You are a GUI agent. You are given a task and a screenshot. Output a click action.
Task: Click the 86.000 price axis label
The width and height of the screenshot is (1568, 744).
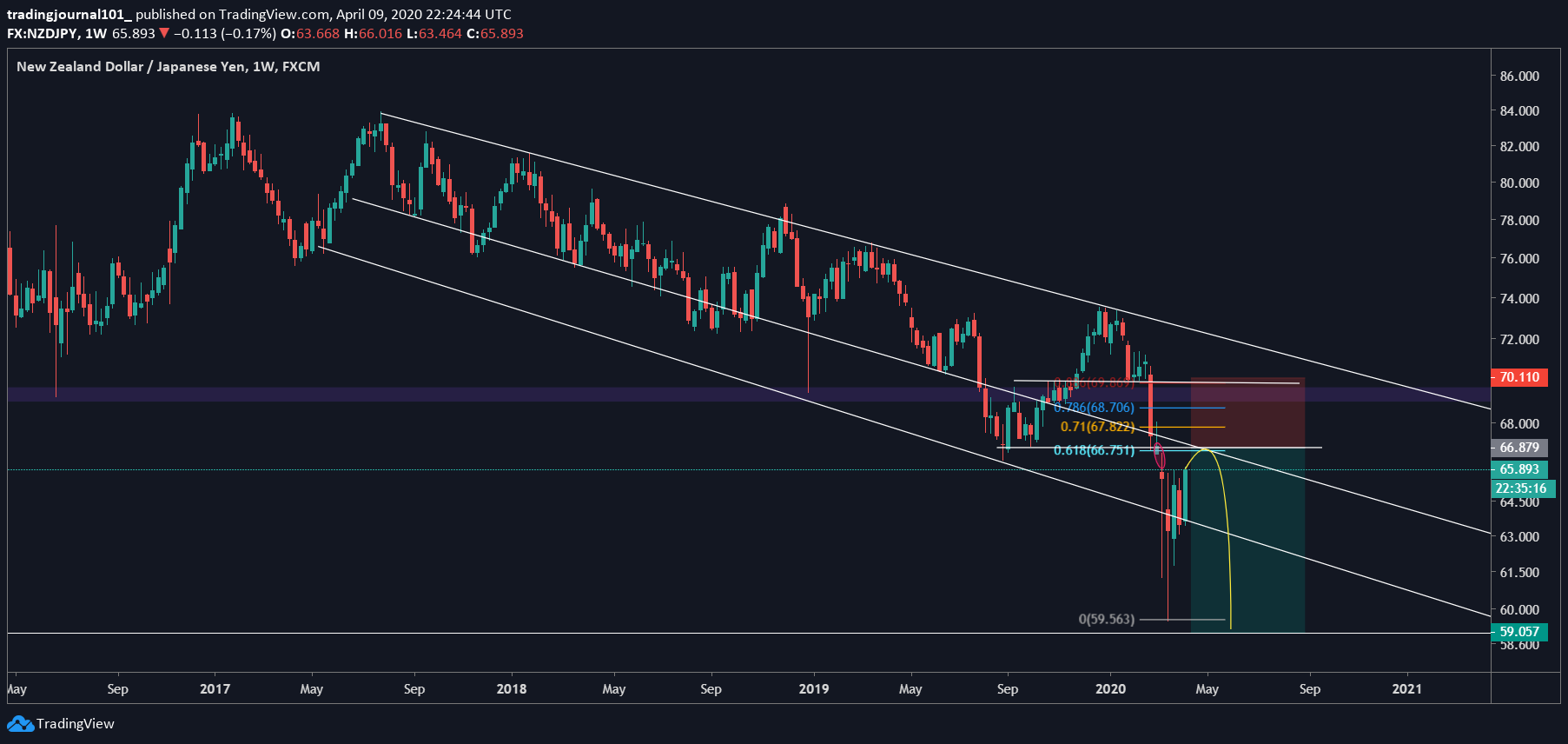[x=1519, y=76]
